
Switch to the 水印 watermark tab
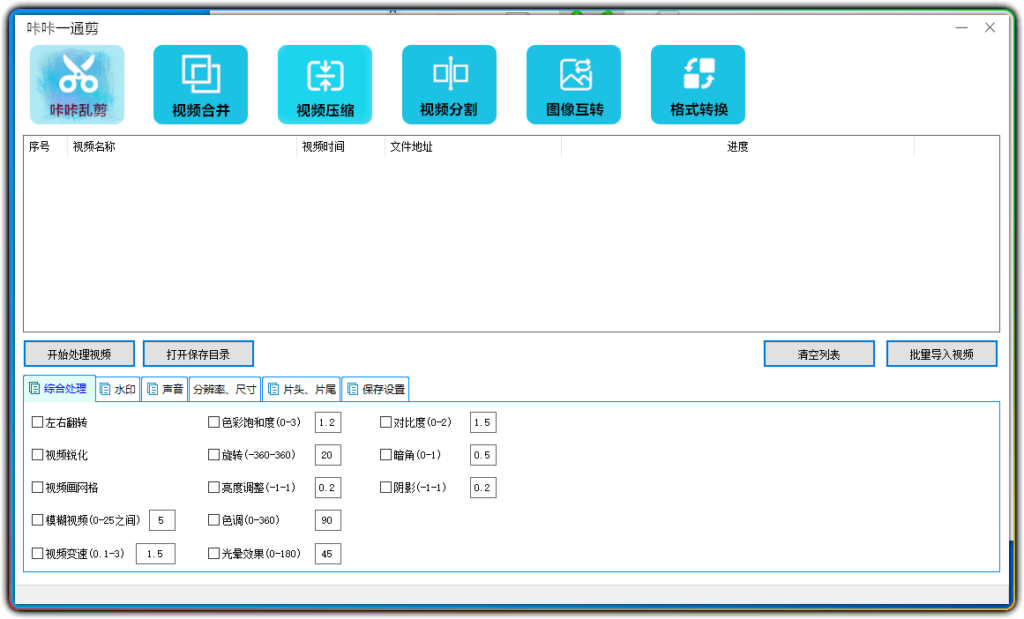pos(117,388)
